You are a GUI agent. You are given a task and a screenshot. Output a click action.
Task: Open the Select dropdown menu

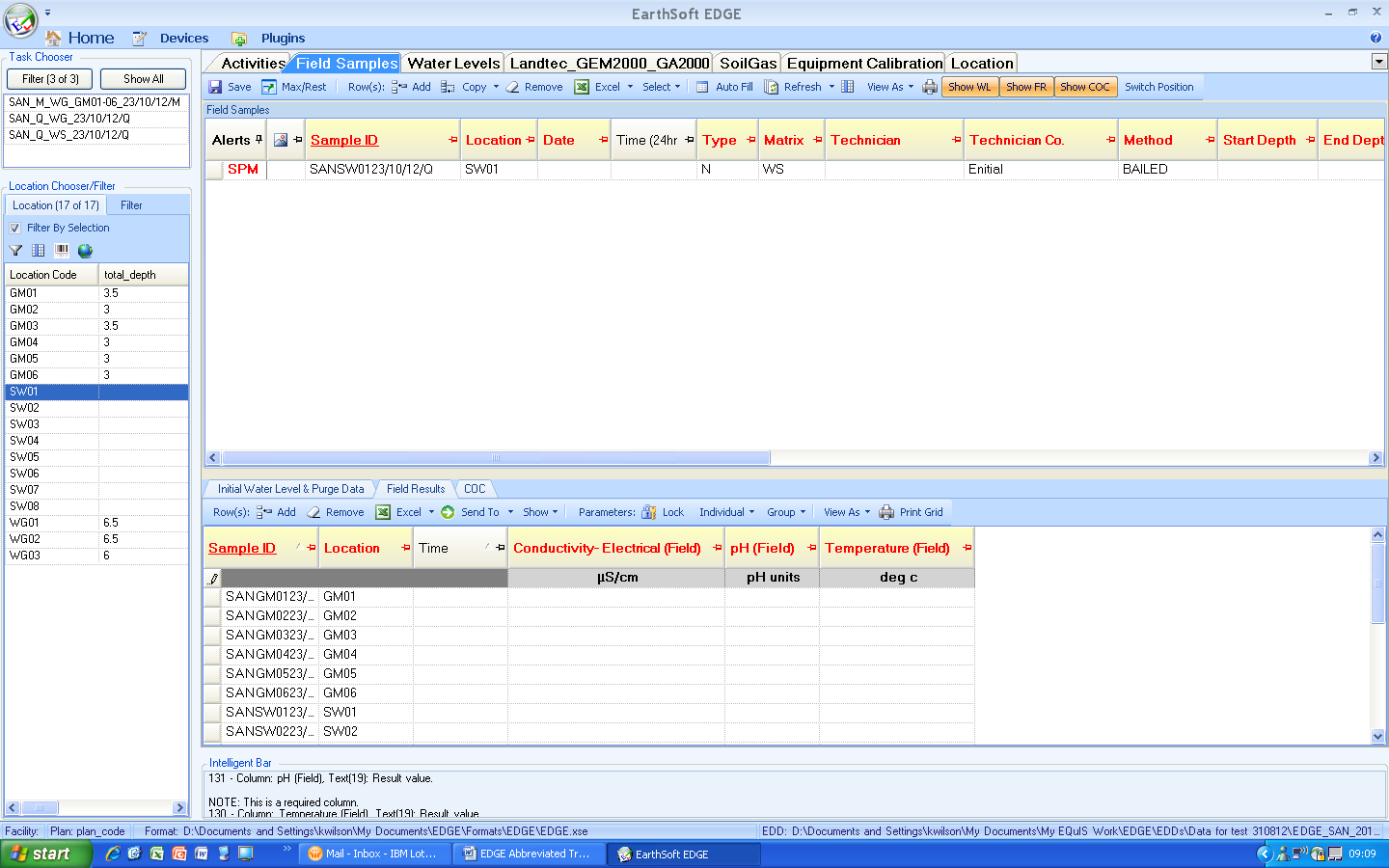pyautogui.click(x=661, y=87)
